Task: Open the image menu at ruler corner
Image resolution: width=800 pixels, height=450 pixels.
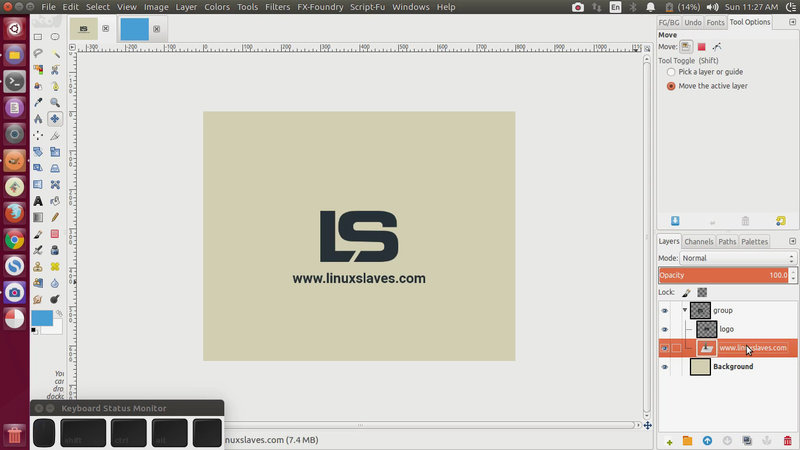Action: (72, 47)
